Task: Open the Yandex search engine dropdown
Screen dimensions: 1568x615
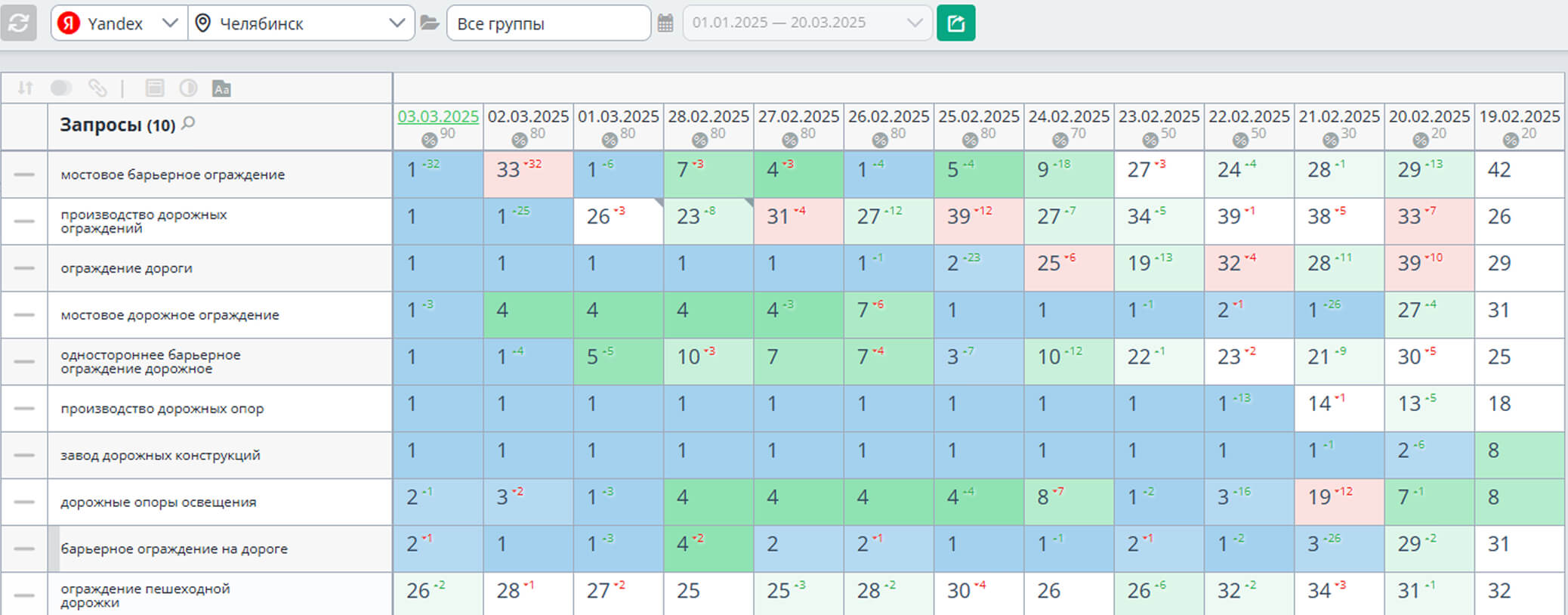Action: point(119,23)
